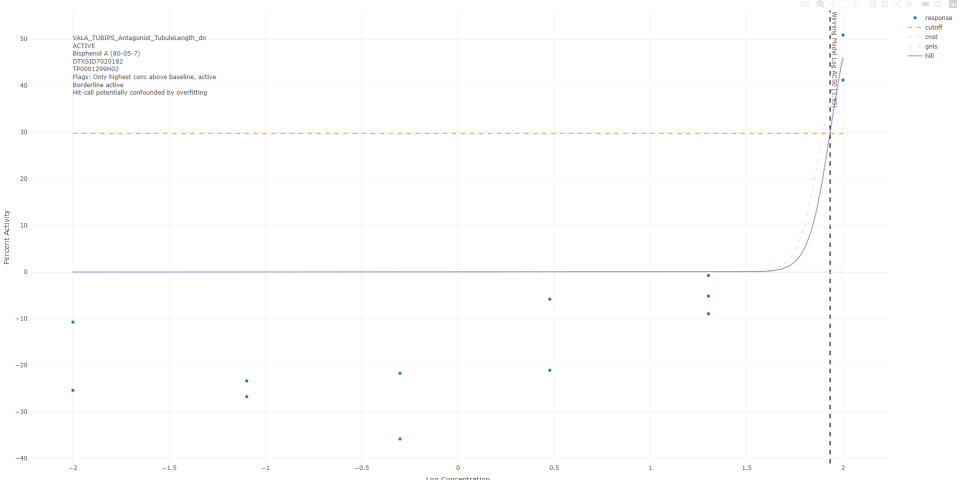This screenshot has height=480, width=960.
Task: Enable show closest data on hover
Action: 925,4
